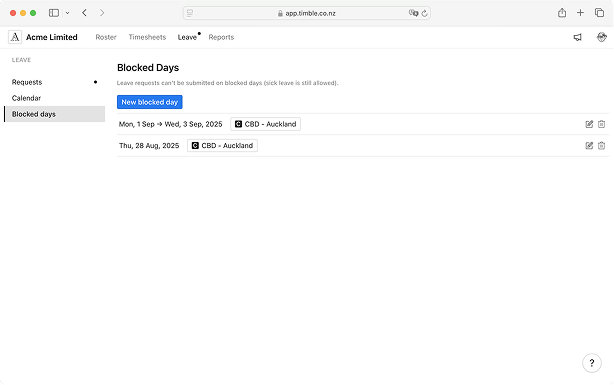Open the Roster tab
This screenshot has height=385, width=614.
[106, 37]
